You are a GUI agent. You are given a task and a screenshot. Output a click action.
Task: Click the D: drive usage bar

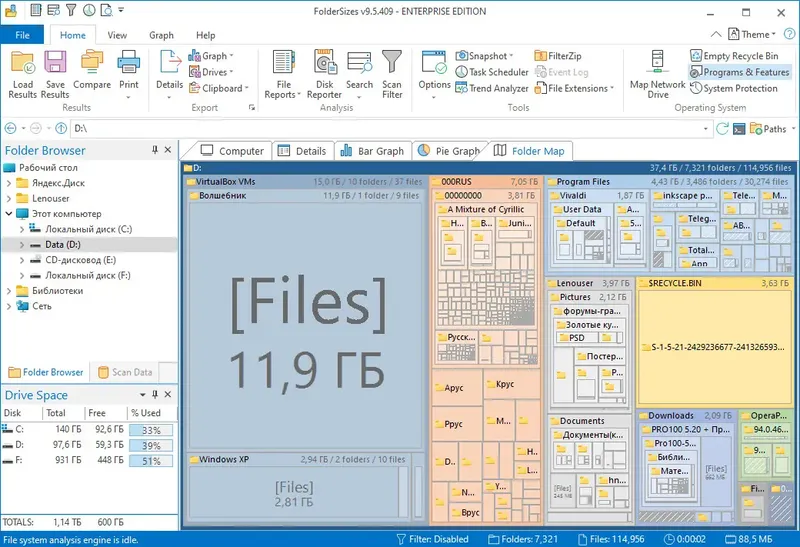151,445
